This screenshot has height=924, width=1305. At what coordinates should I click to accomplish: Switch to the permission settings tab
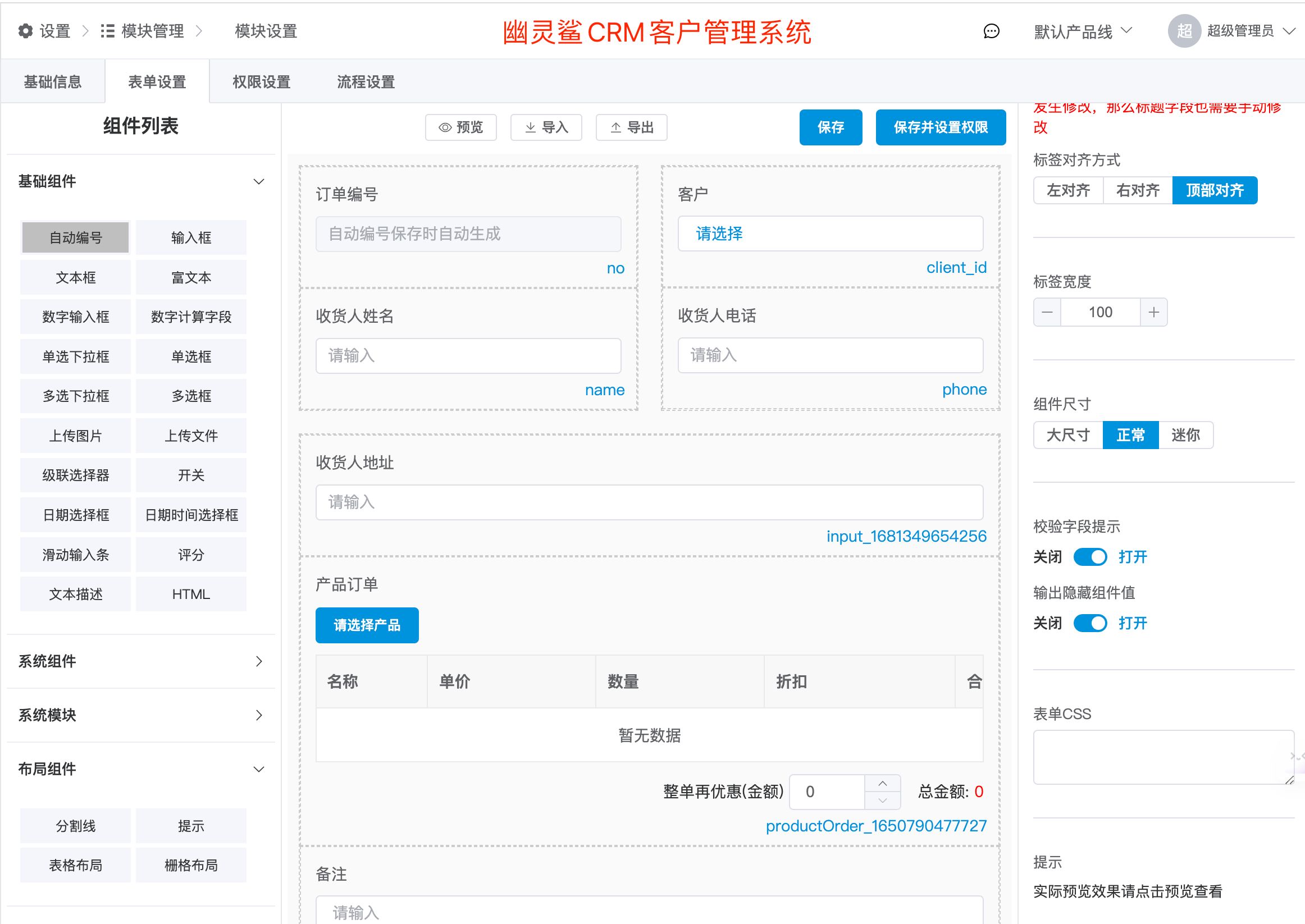[261, 82]
